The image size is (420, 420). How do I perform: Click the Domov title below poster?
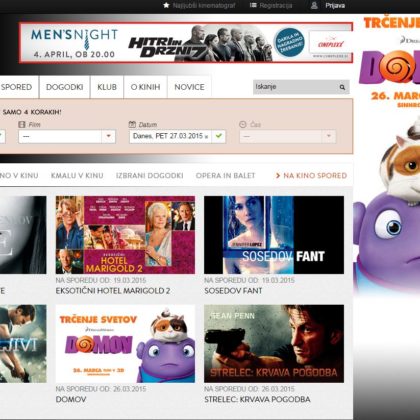pyautogui.click(x=71, y=399)
